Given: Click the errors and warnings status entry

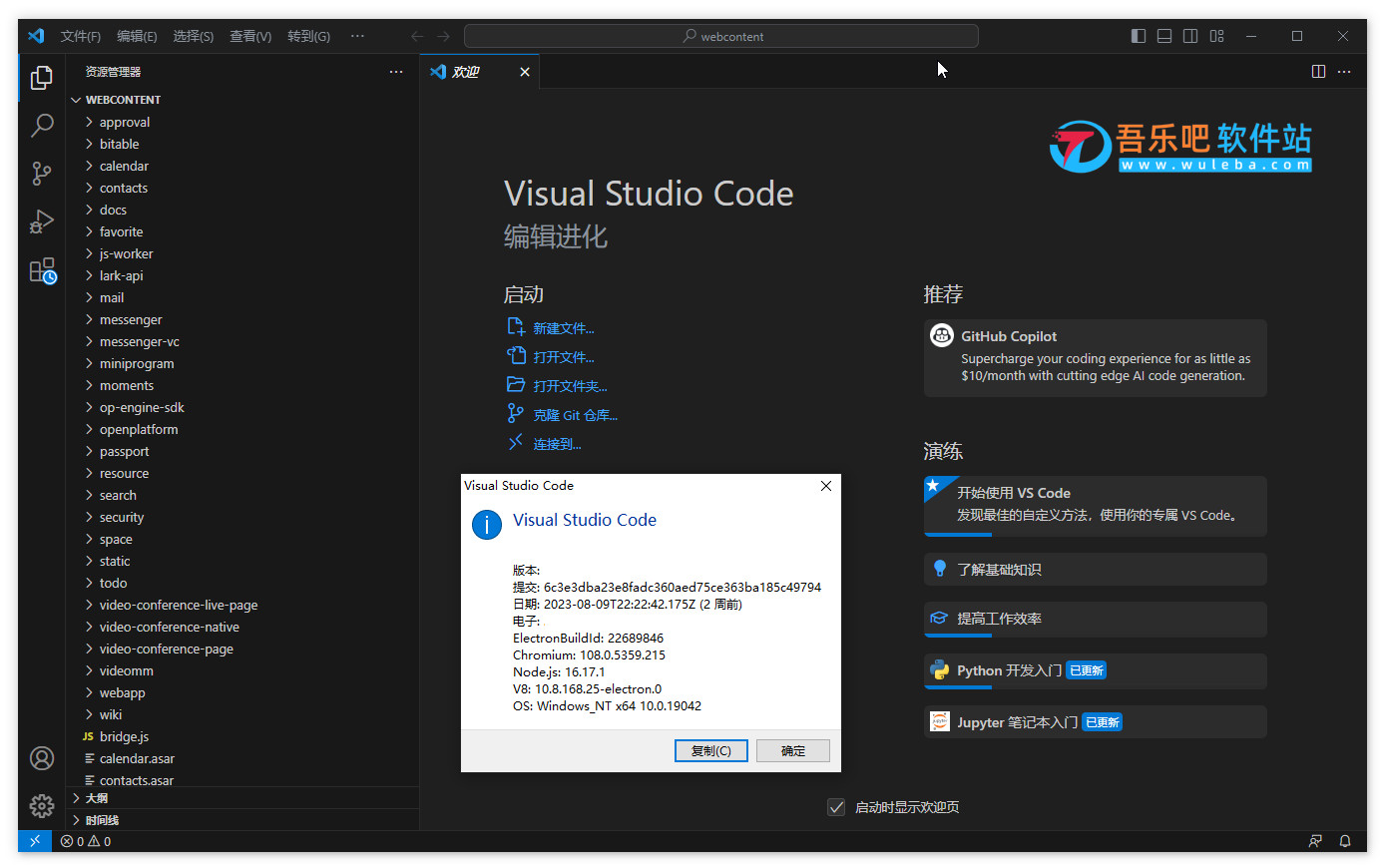Looking at the screenshot, I should click(86, 841).
